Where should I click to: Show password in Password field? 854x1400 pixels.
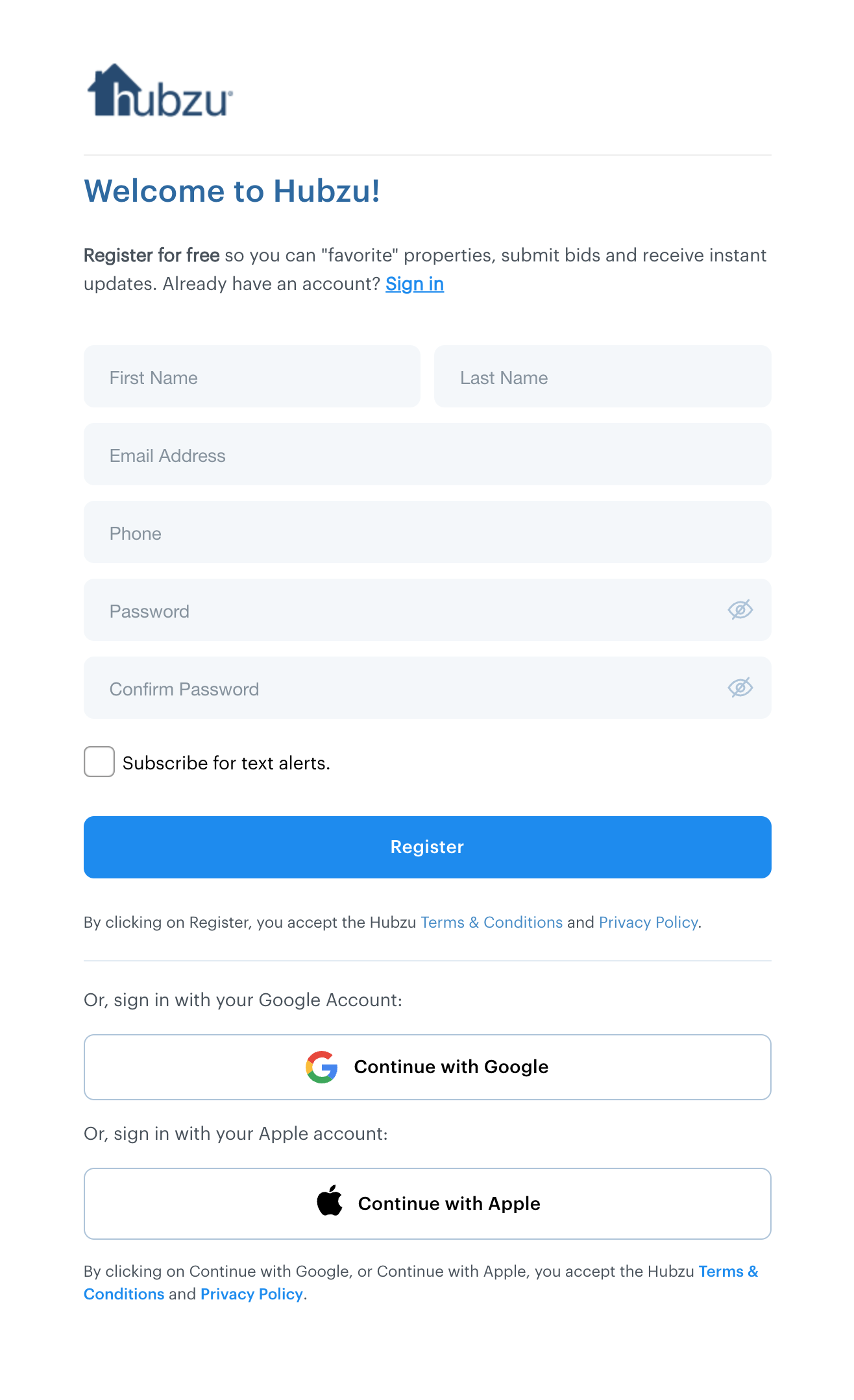pos(740,610)
